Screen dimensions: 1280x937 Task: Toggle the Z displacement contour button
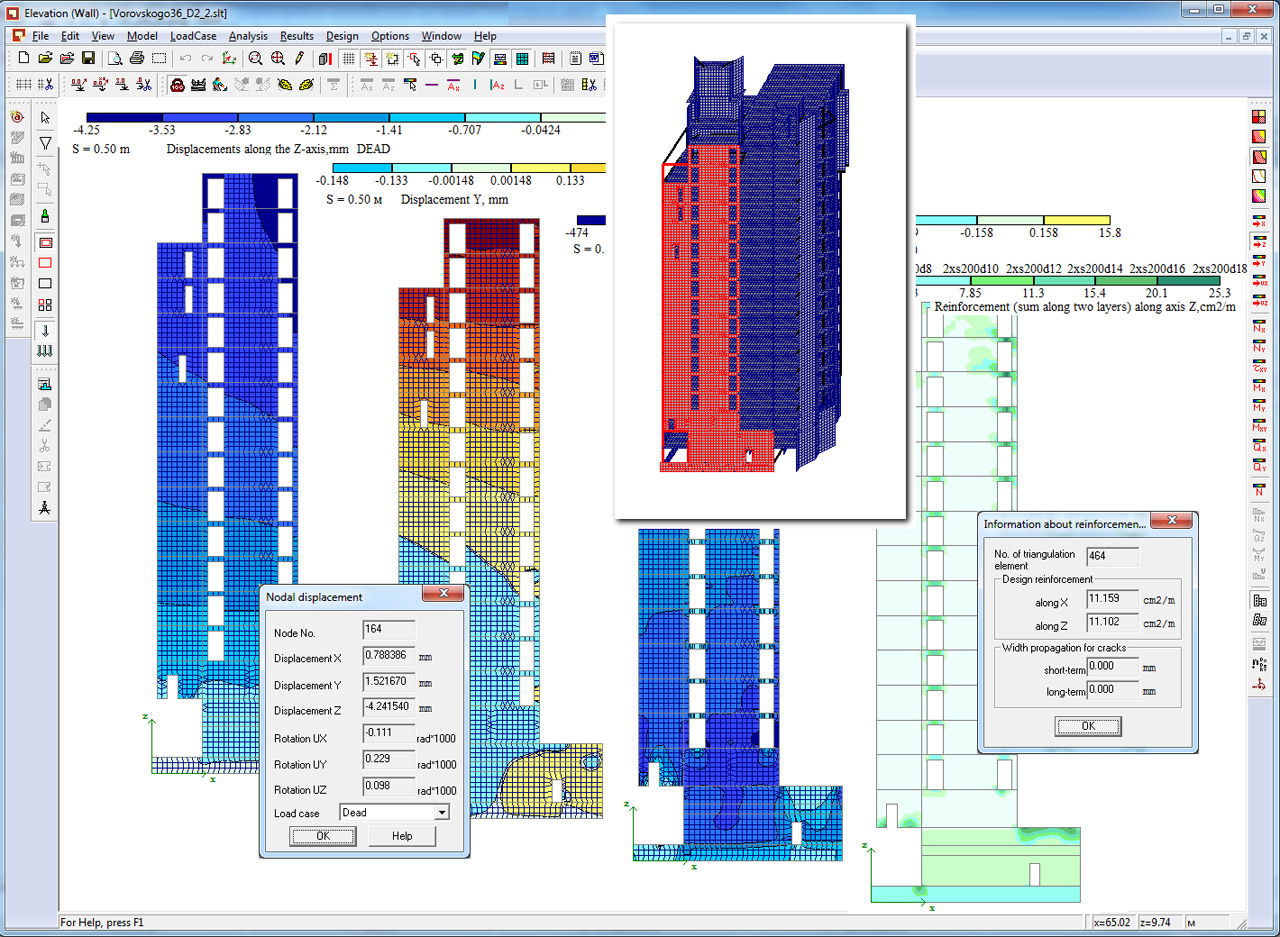pyautogui.click(x=1259, y=243)
